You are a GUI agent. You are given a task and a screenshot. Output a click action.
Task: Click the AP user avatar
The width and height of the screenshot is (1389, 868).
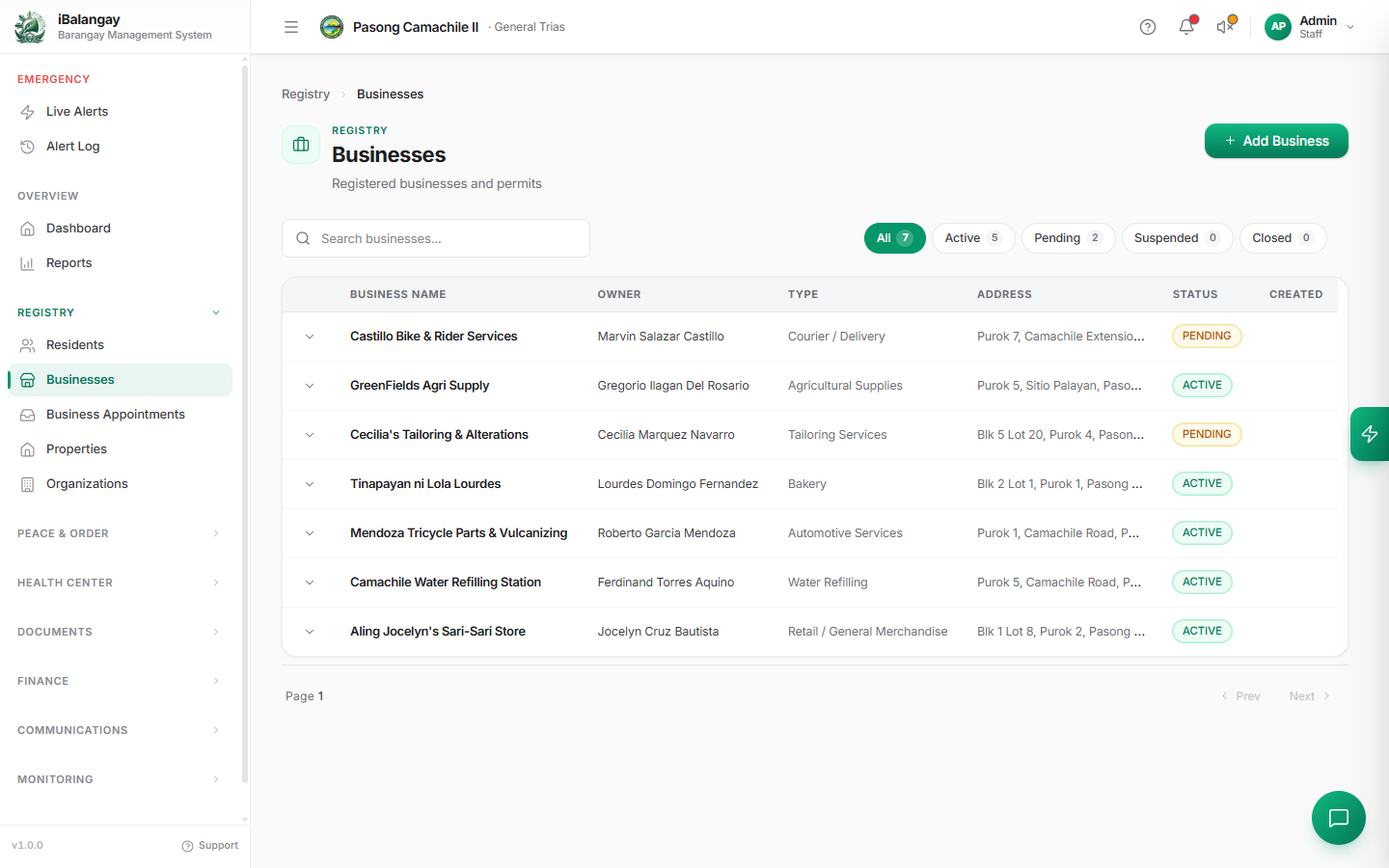[x=1278, y=27]
